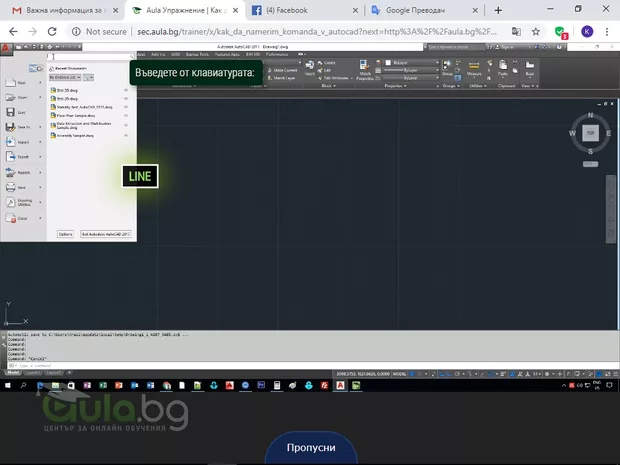Click the Match Properties icon in ribbon
Viewport: 620px width, 465px height.
coord(364,65)
